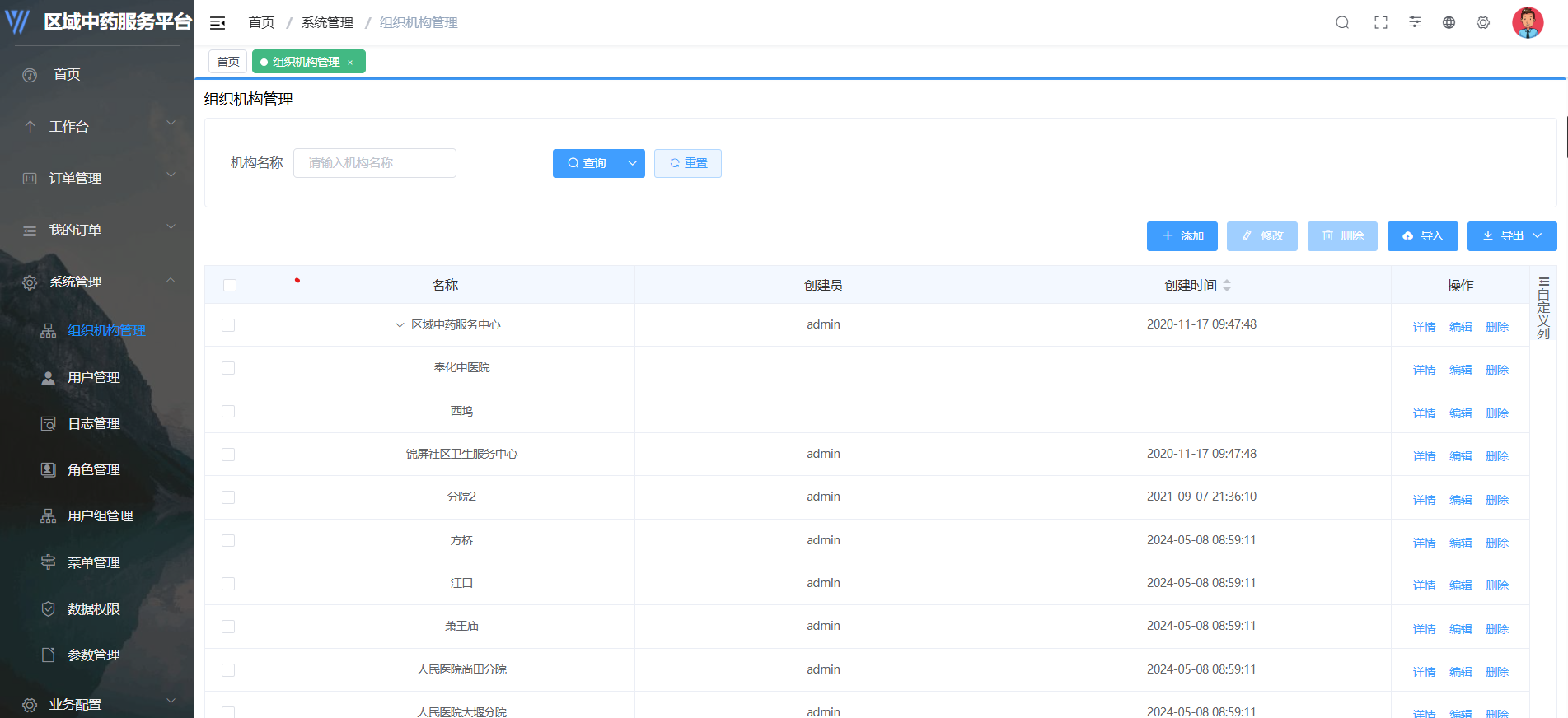Click 编辑 for 方桥 row
The height and width of the screenshot is (718, 1568).
[1460, 543]
